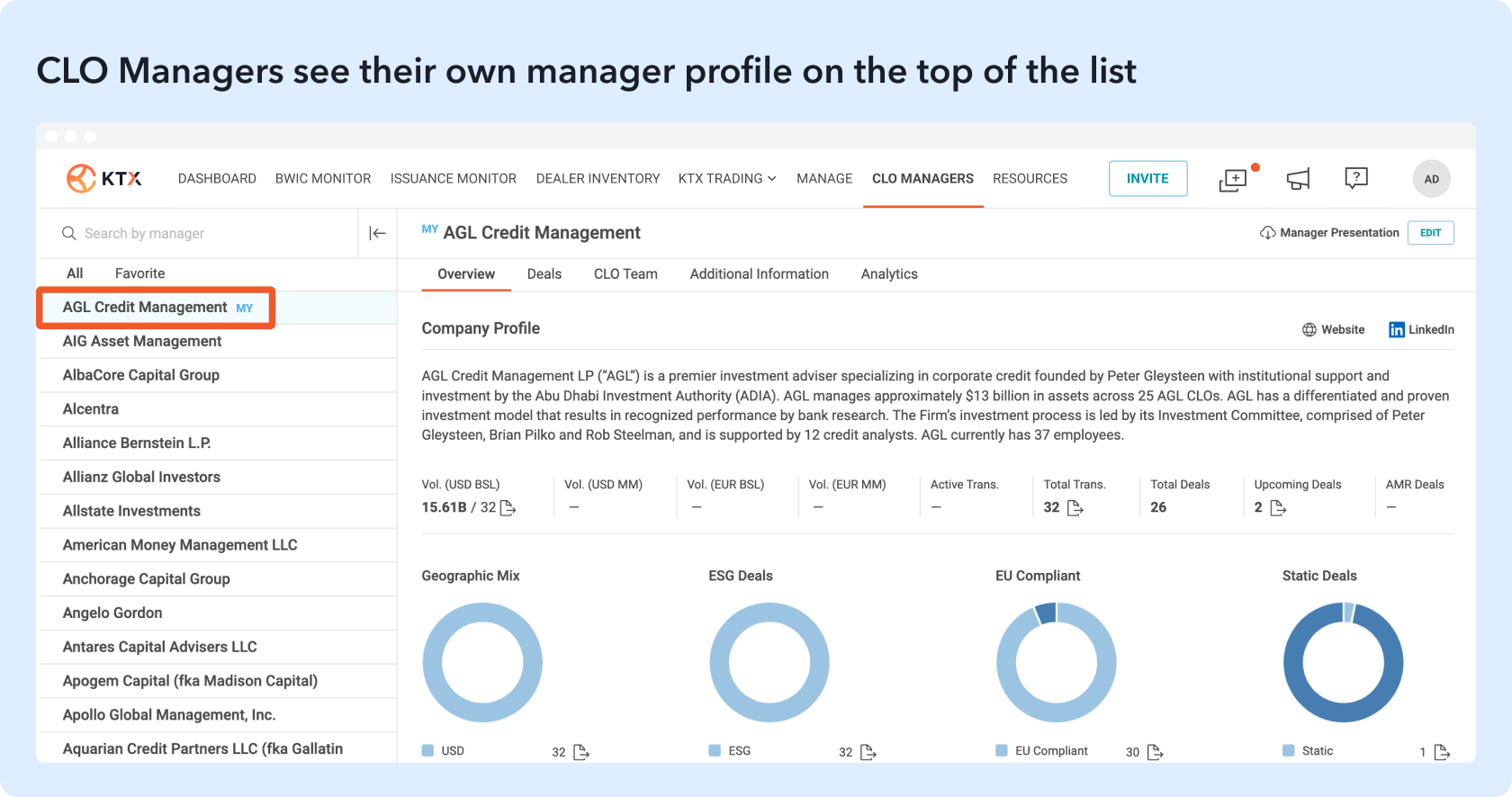Export Upcoming Deals data icon
1512x797 pixels.
(1278, 508)
